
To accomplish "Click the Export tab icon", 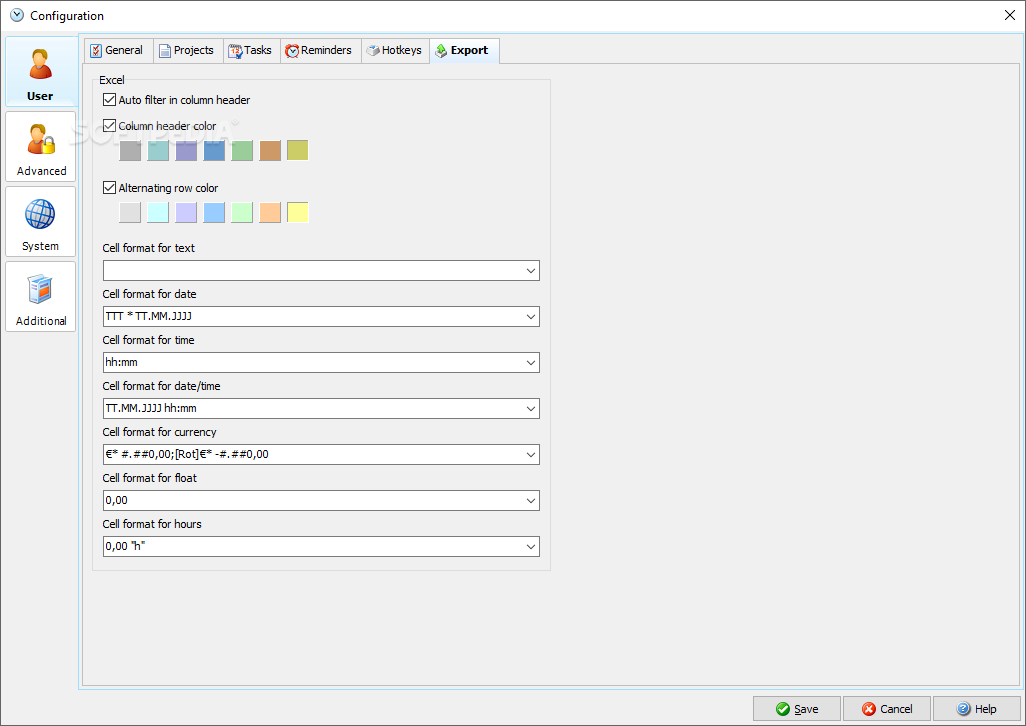I will click(442, 50).
